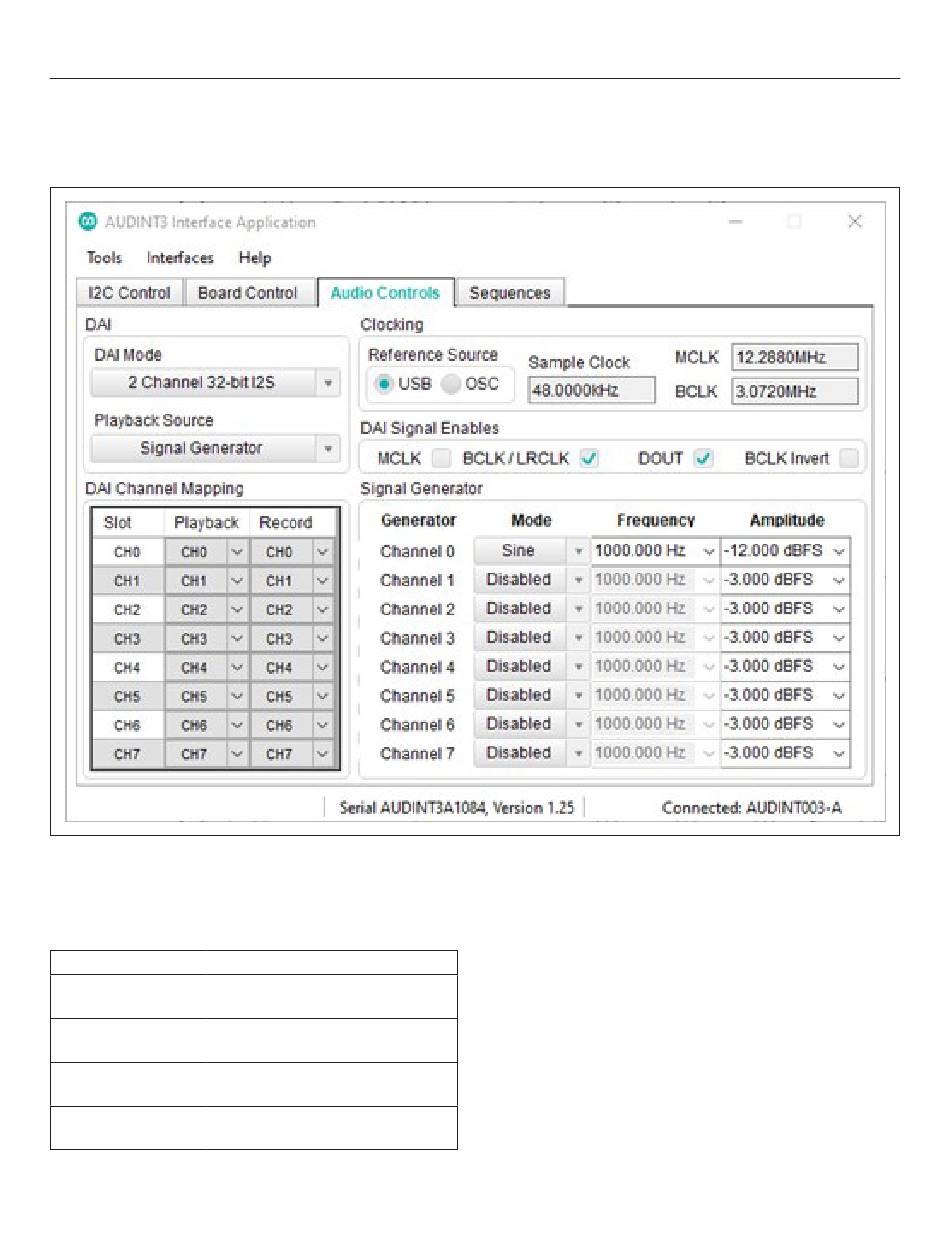Click Connected: AUDINT003-A status text

click(x=752, y=808)
